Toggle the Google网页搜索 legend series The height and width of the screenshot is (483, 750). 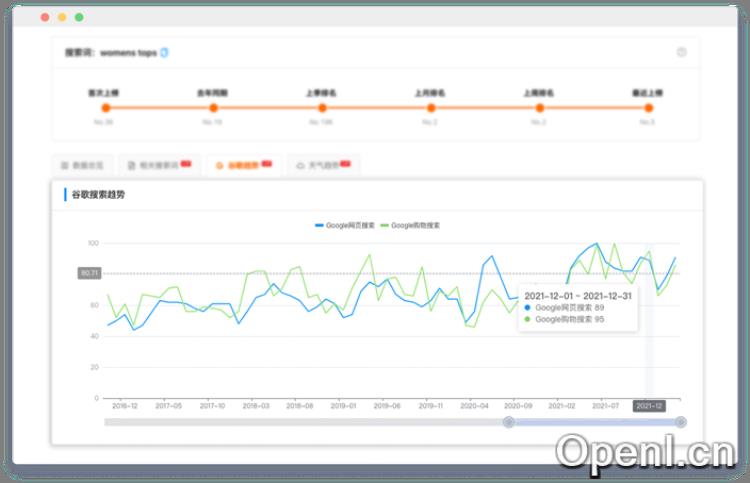tap(345, 226)
